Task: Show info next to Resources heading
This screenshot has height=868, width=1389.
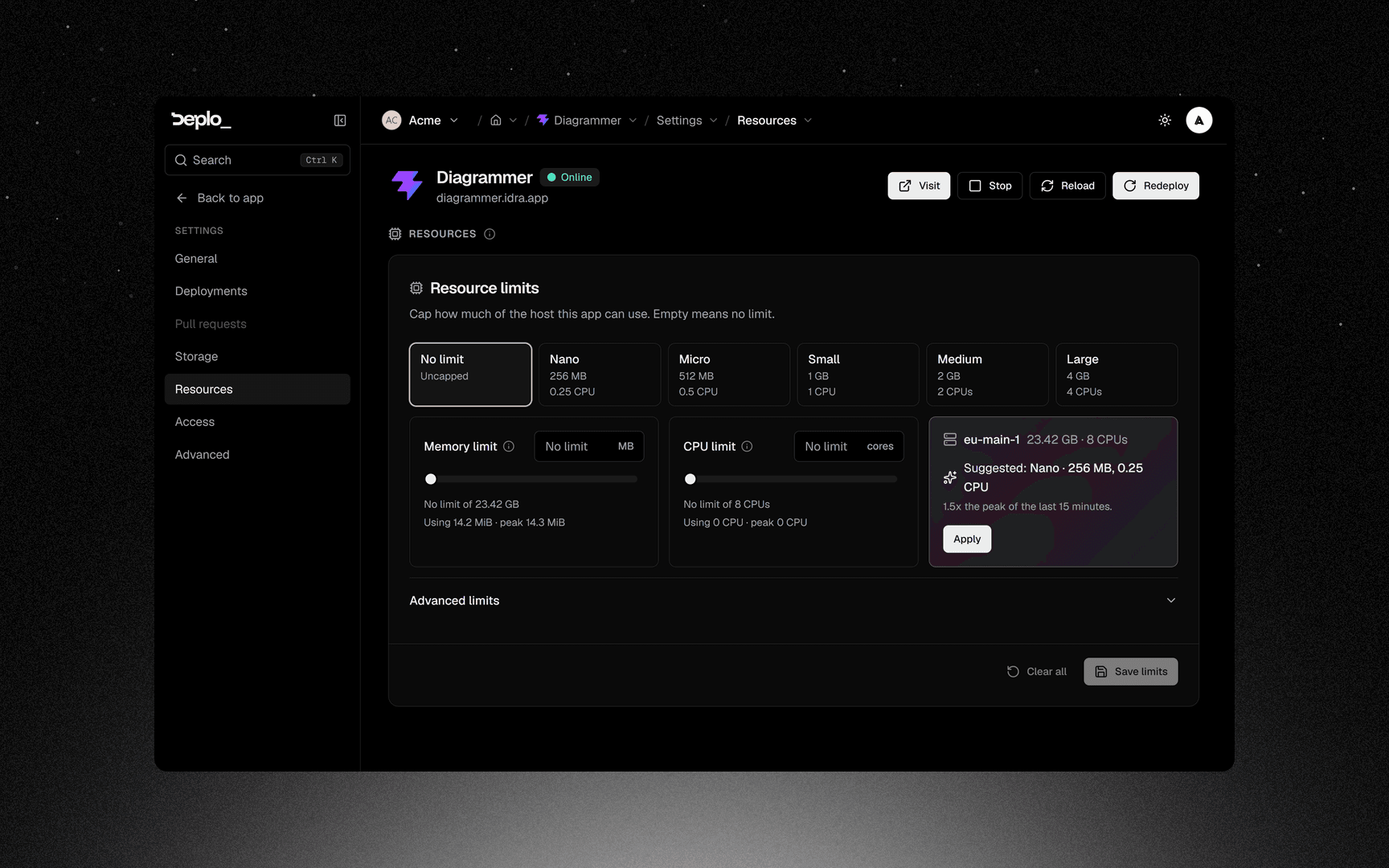Action: coord(490,234)
